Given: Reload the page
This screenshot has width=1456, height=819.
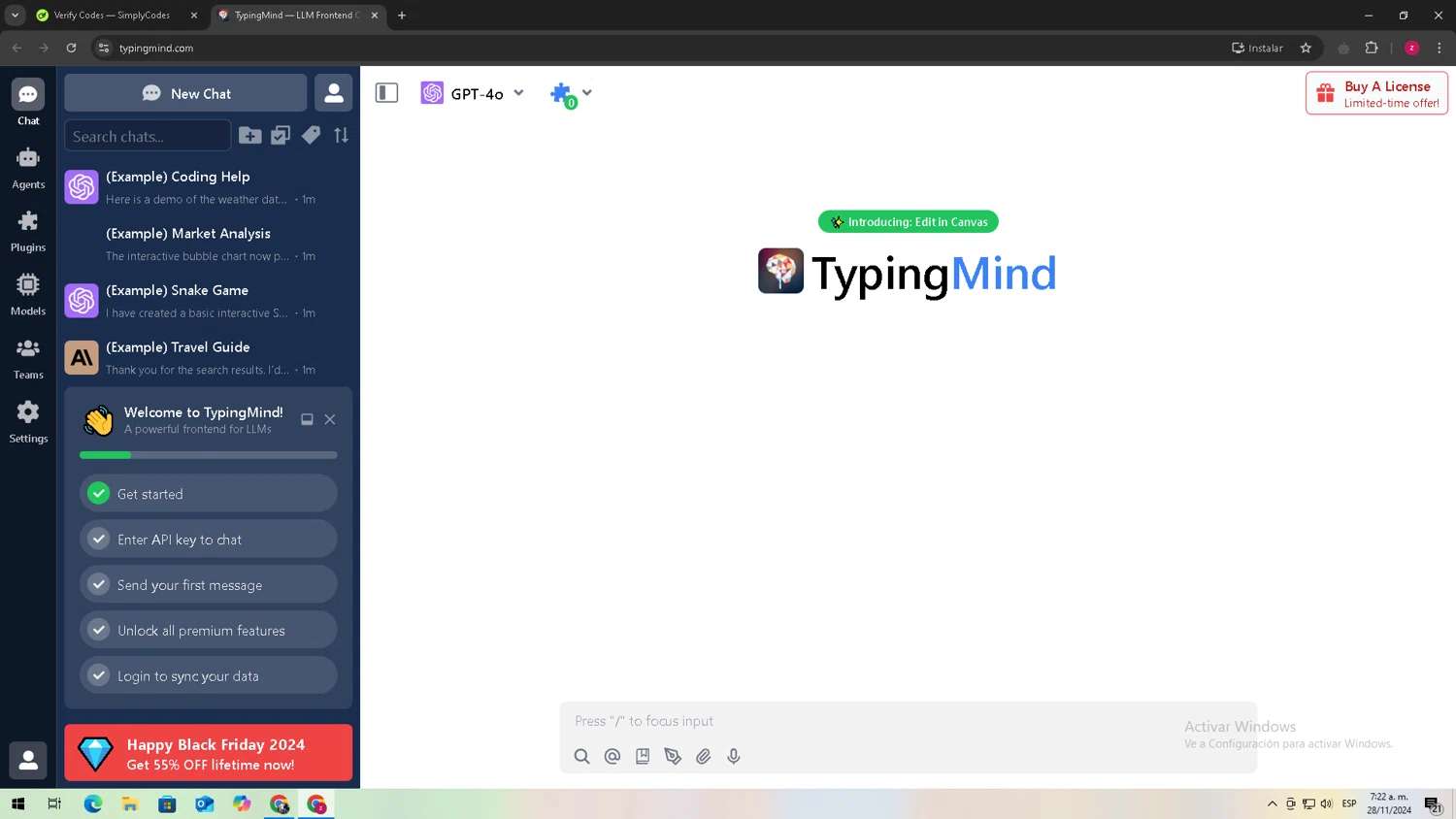Looking at the screenshot, I should [71, 48].
